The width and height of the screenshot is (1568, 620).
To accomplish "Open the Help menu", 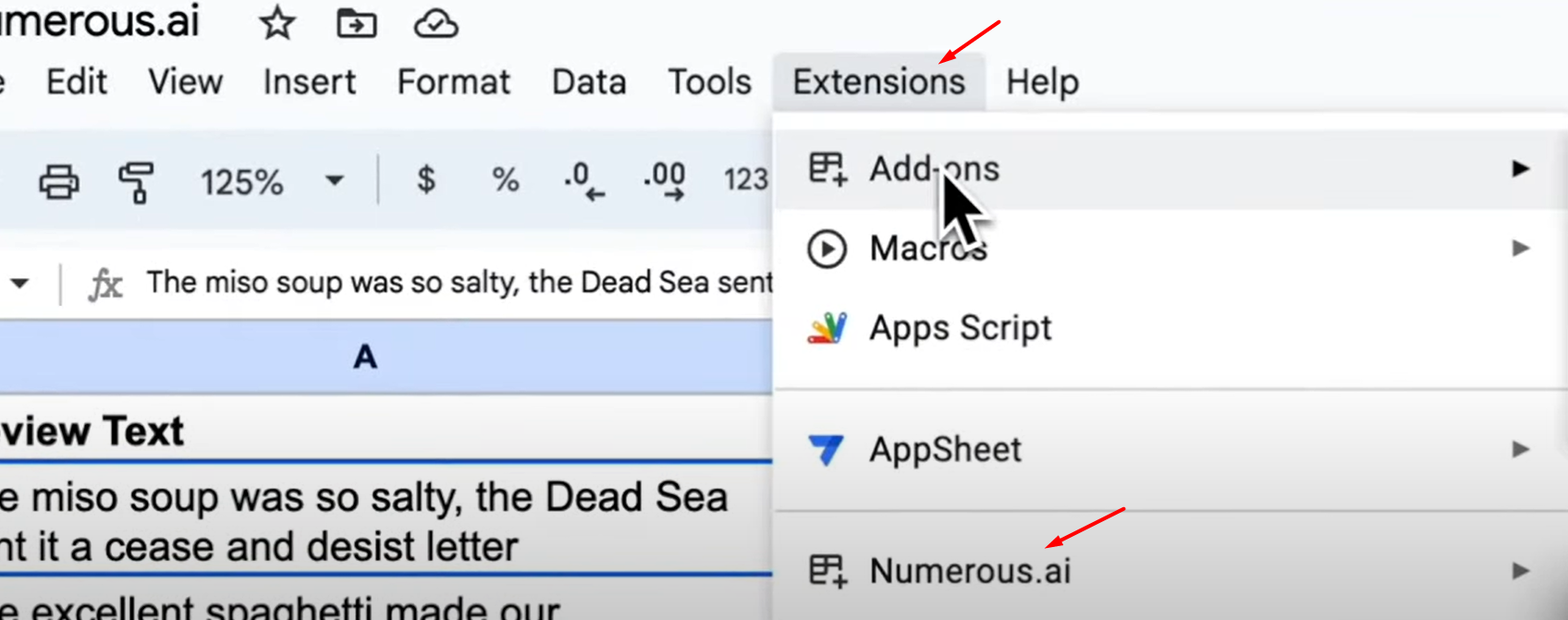I will (x=1042, y=82).
